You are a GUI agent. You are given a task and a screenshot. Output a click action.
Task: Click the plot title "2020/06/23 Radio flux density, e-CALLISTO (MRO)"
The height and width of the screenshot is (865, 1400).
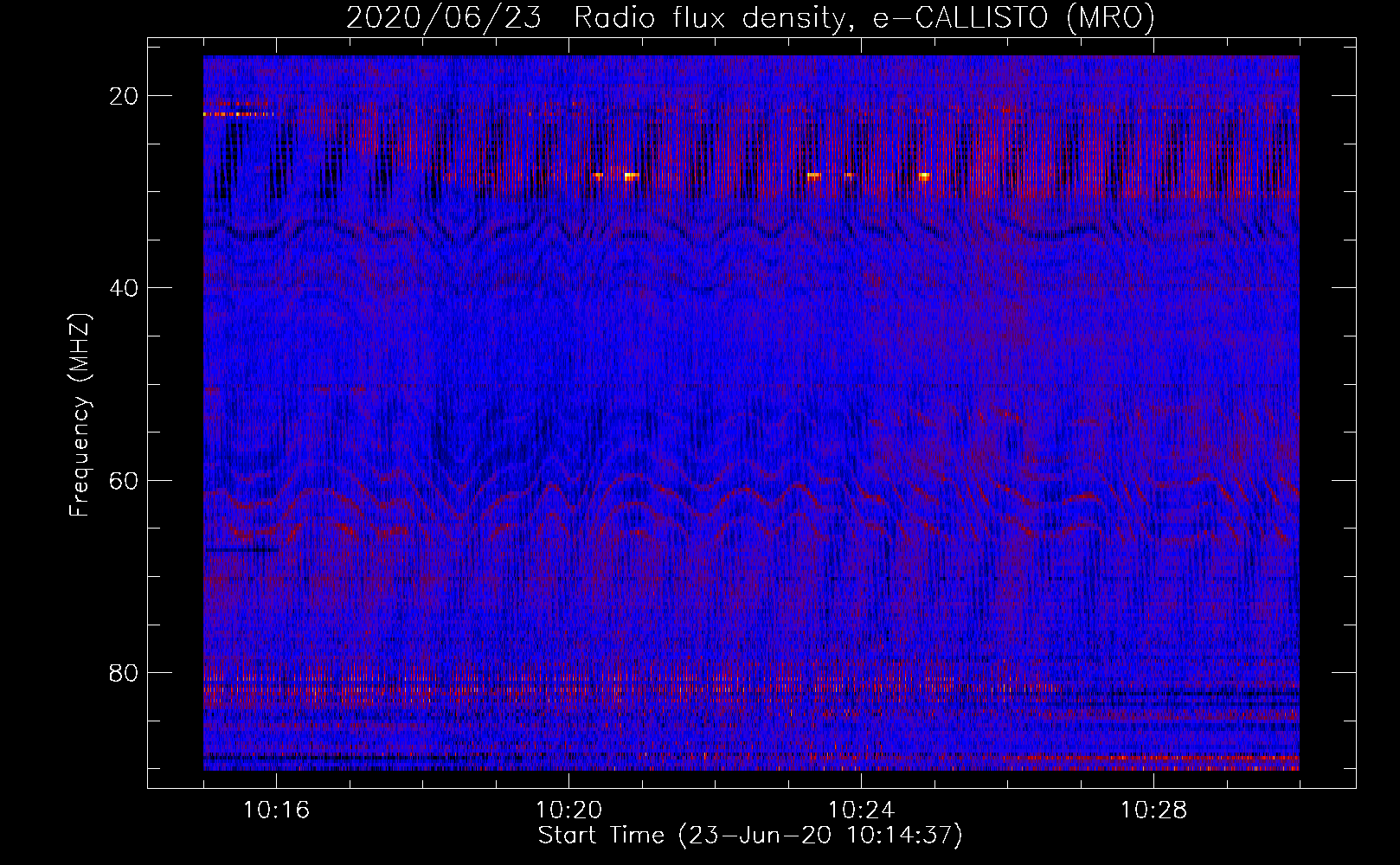(750, 18)
